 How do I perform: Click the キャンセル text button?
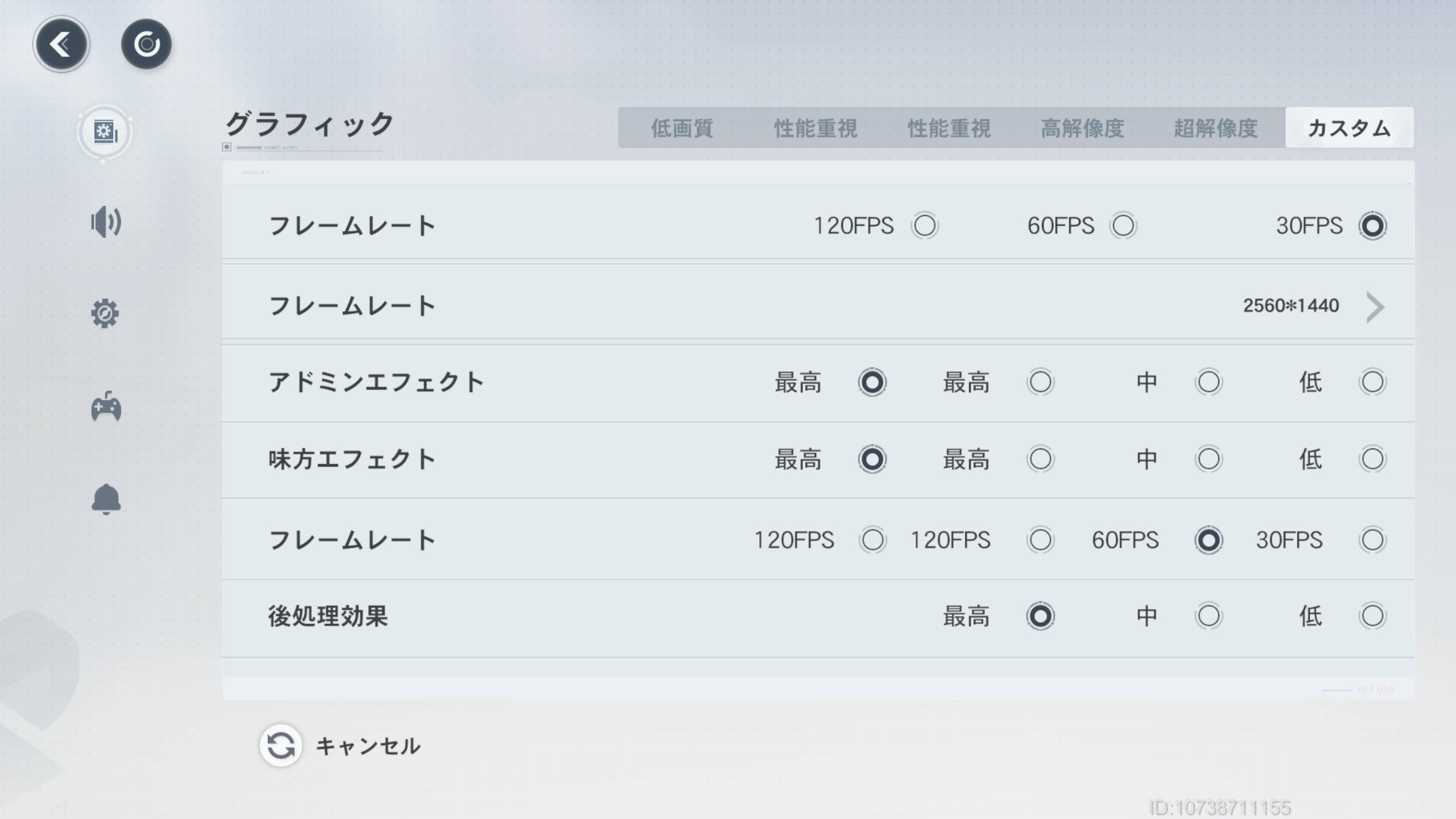point(369,746)
